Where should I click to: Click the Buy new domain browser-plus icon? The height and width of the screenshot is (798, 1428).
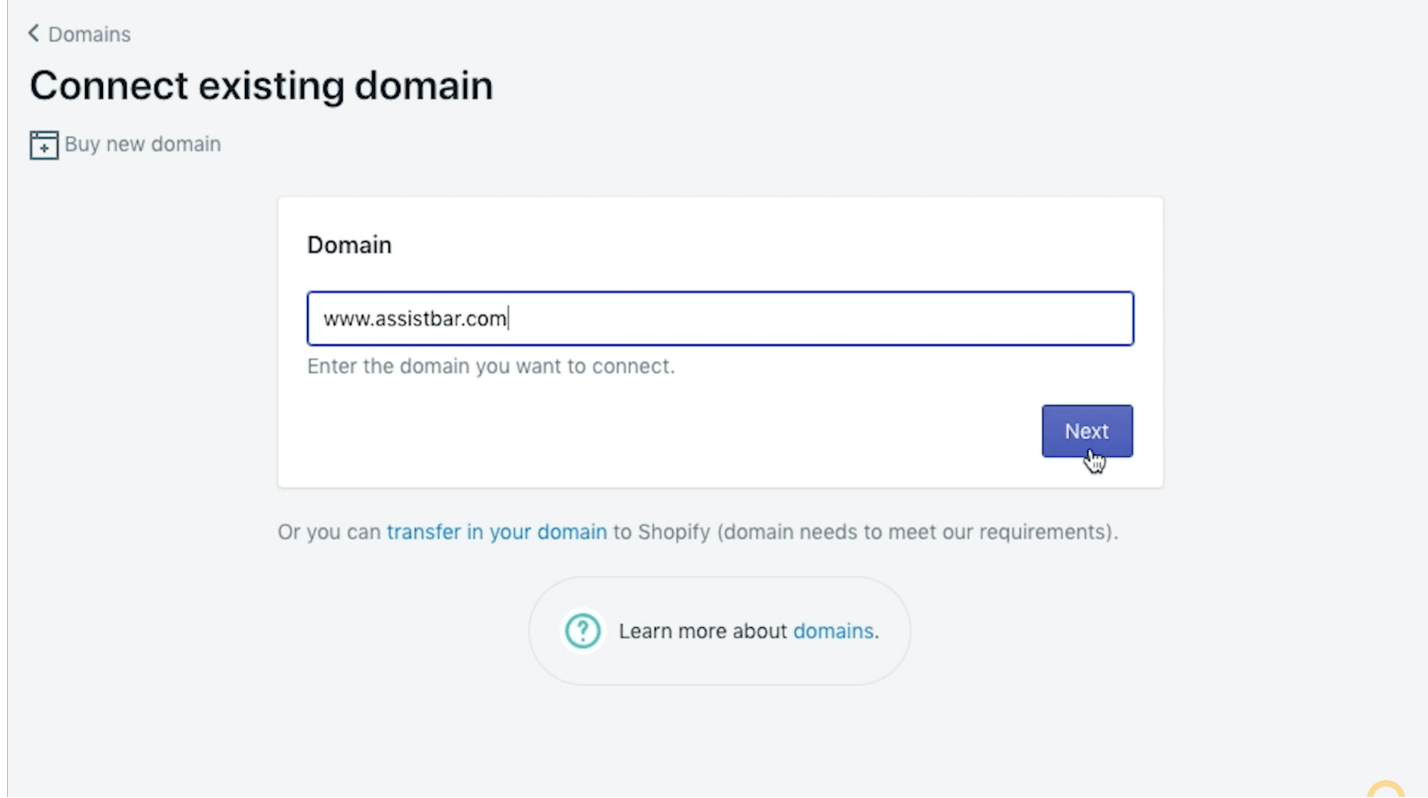pyautogui.click(x=43, y=144)
